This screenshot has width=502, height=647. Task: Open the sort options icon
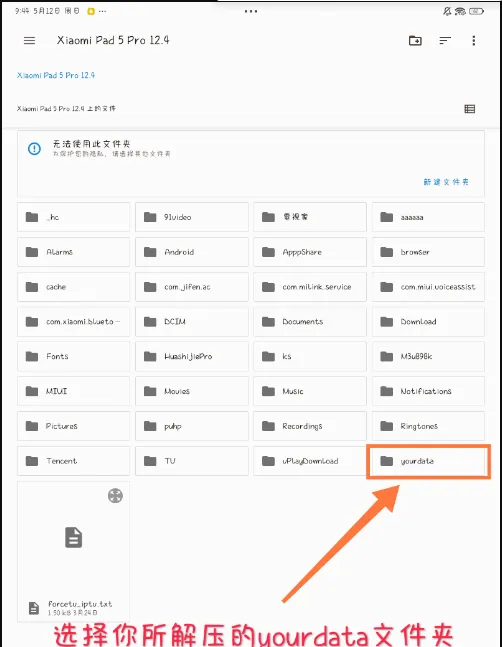tap(445, 40)
